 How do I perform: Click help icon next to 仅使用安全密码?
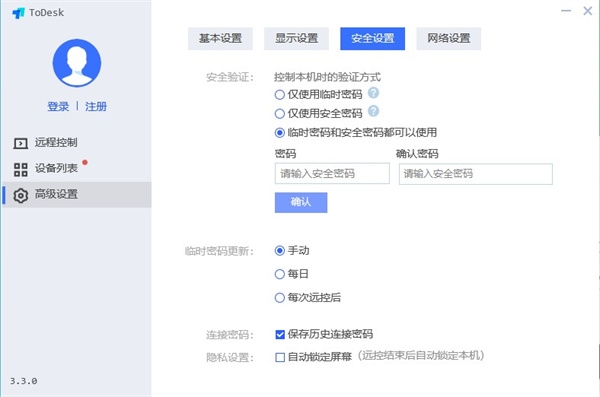373,111
